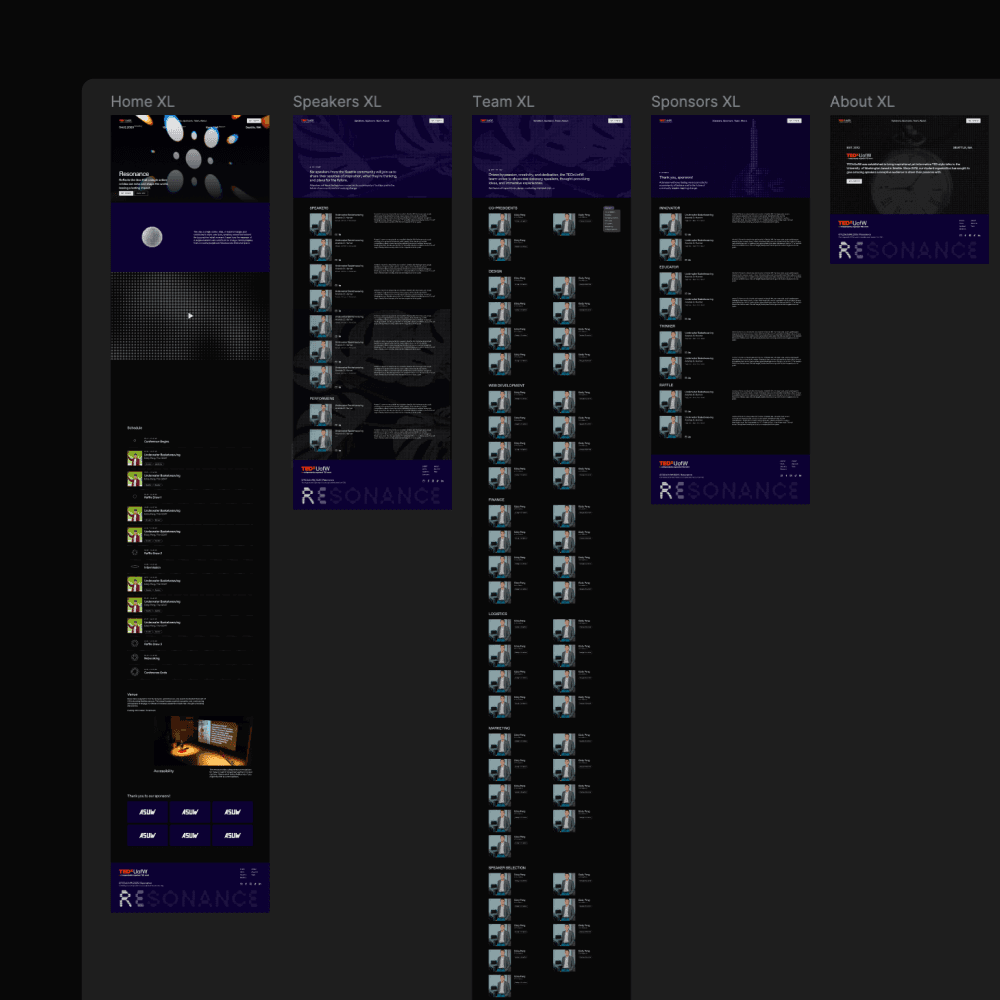
Task: Select the THINKER heading in Sponsors XL
Action: pos(667,326)
